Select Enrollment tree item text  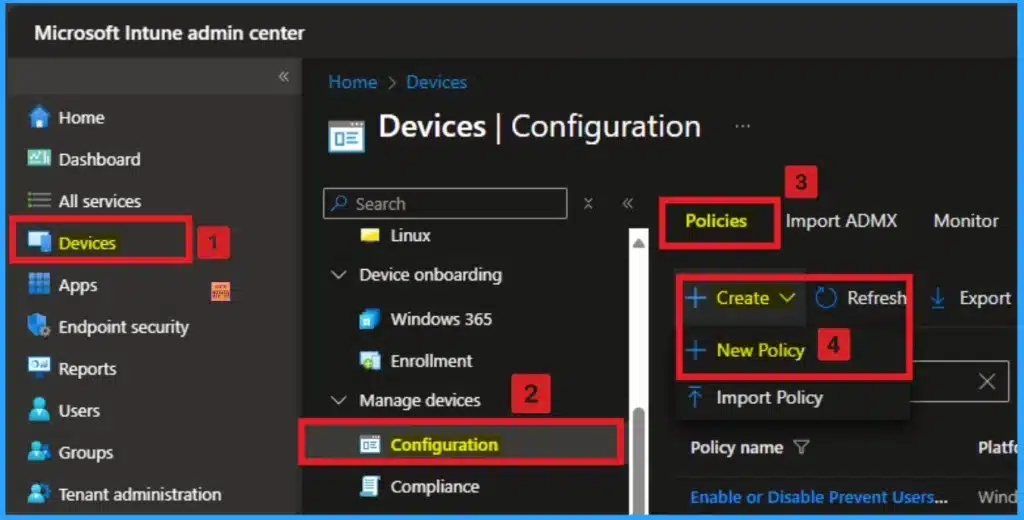431,361
